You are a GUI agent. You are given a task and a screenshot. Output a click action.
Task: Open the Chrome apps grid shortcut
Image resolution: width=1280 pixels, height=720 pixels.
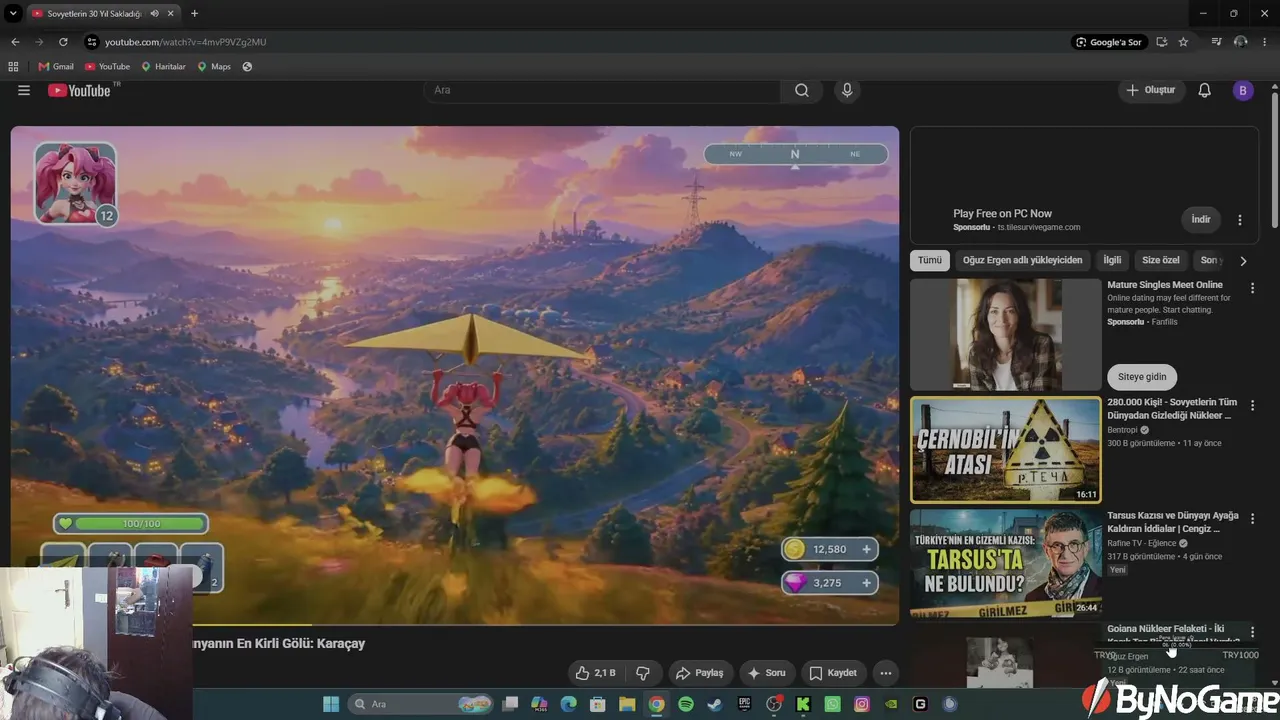click(x=13, y=67)
